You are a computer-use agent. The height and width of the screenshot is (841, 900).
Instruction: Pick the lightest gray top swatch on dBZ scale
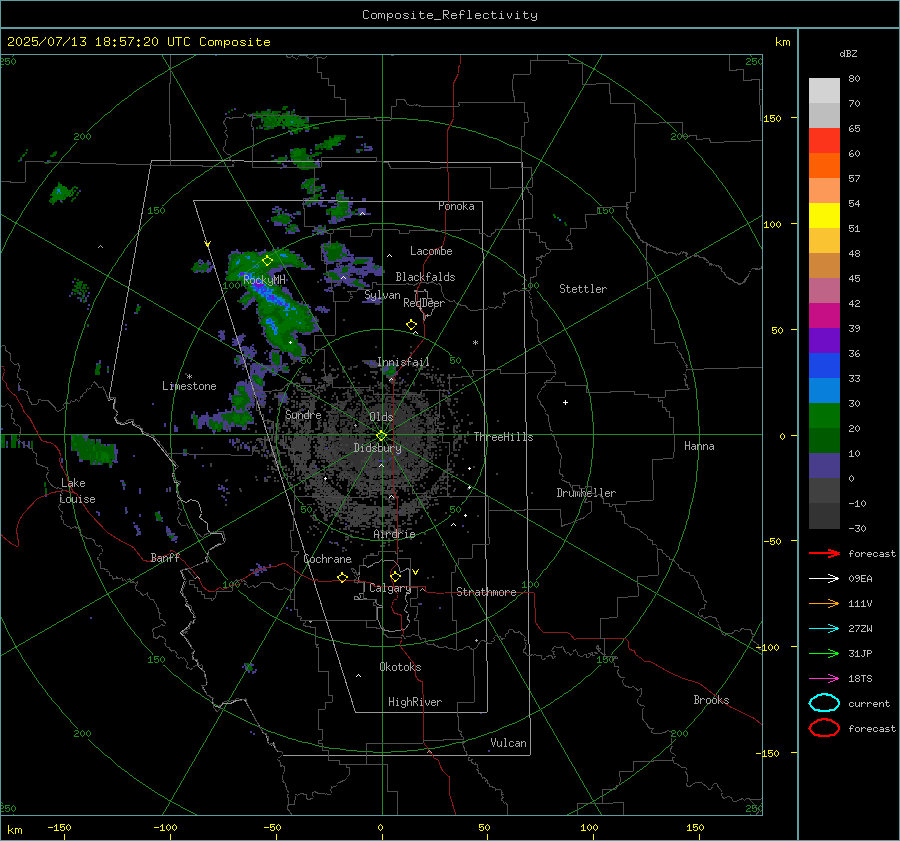824,91
